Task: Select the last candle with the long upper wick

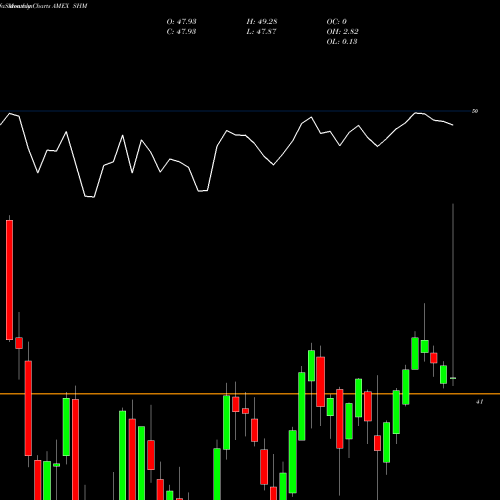Action: coord(453,295)
